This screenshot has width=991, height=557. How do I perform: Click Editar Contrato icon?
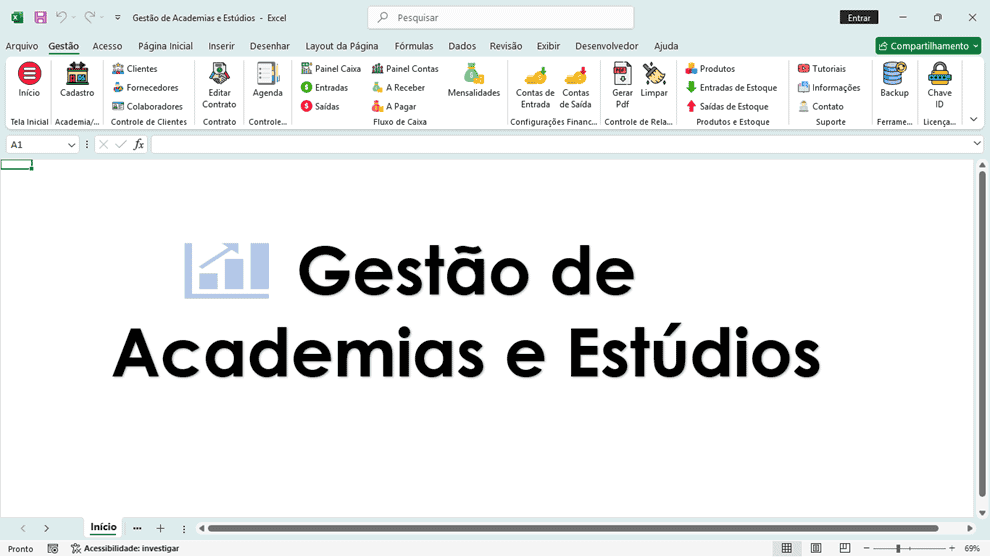pyautogui.click(x=219, y=86)
